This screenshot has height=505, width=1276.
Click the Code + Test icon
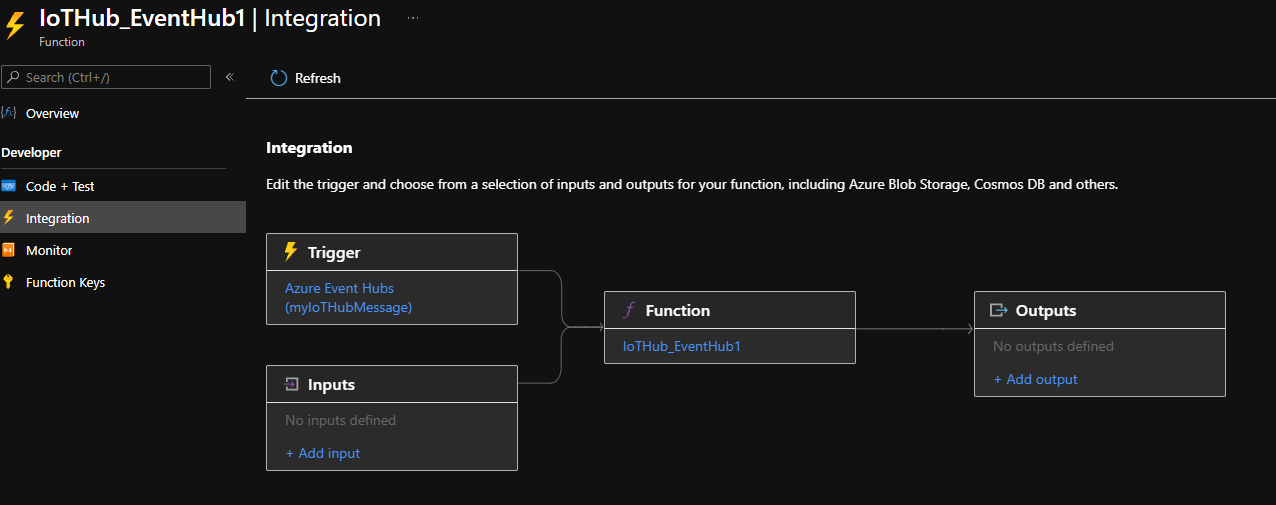tap(9, 186)
